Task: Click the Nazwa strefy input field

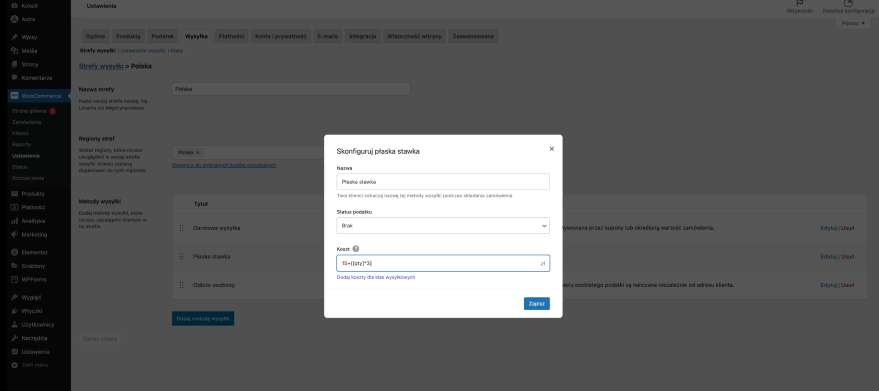Action: [291, 89]
